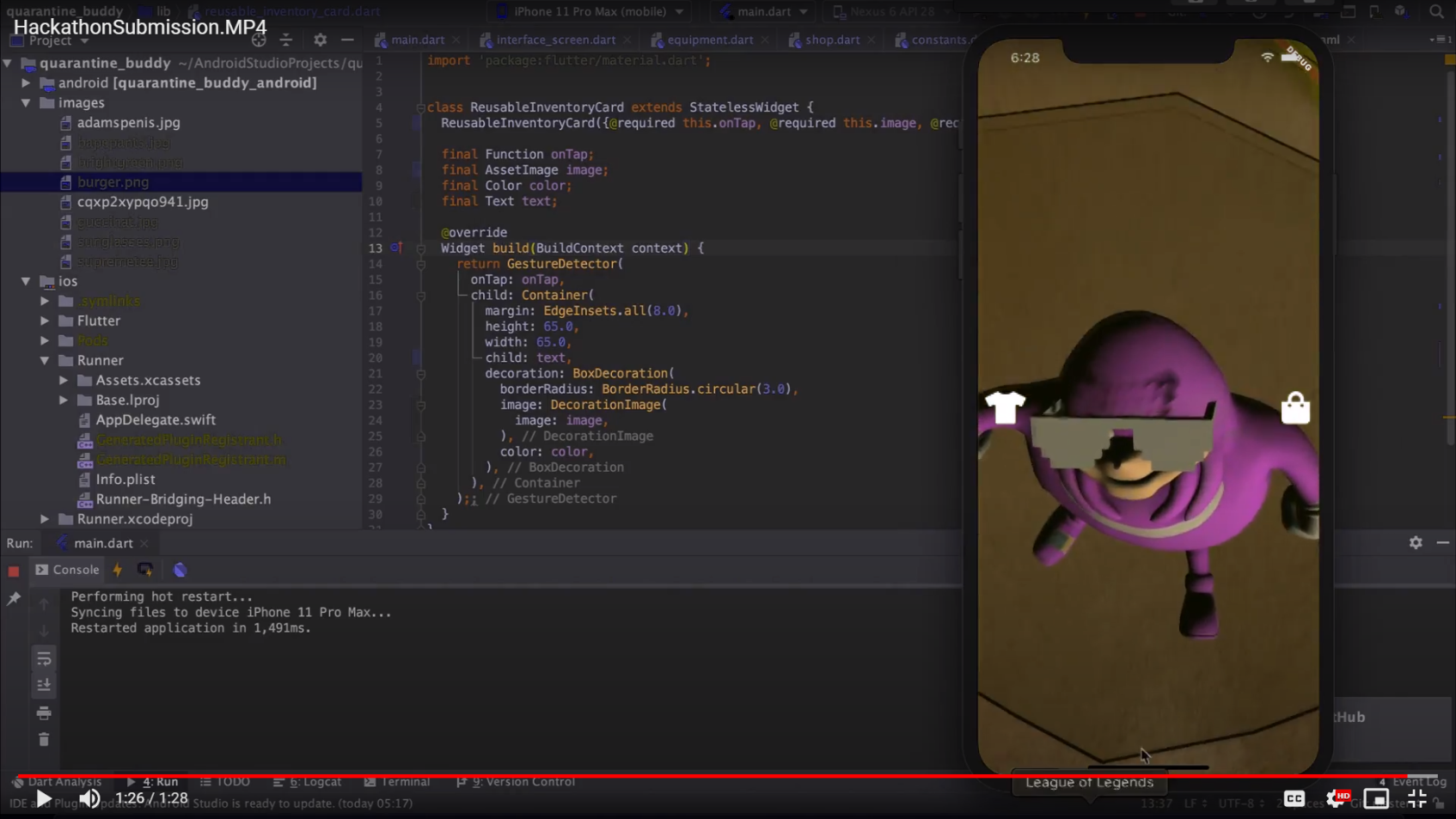1456x819 pixels.
Task: Open the Run panel settings gear
Action: coord(1416,543)
